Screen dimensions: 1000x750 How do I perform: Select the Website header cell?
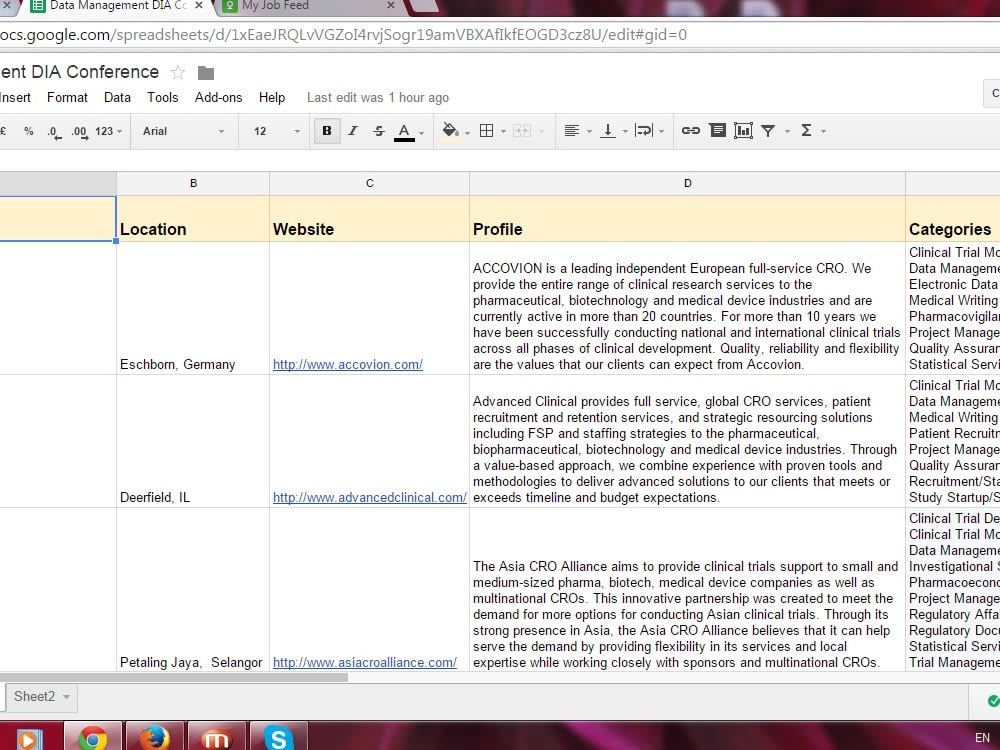(x=369, y=219)
